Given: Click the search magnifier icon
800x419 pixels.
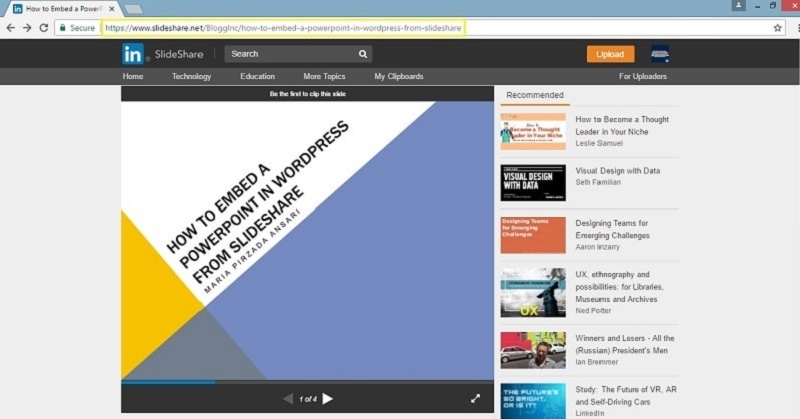Looking at the screenshot, I should point(363,54).
